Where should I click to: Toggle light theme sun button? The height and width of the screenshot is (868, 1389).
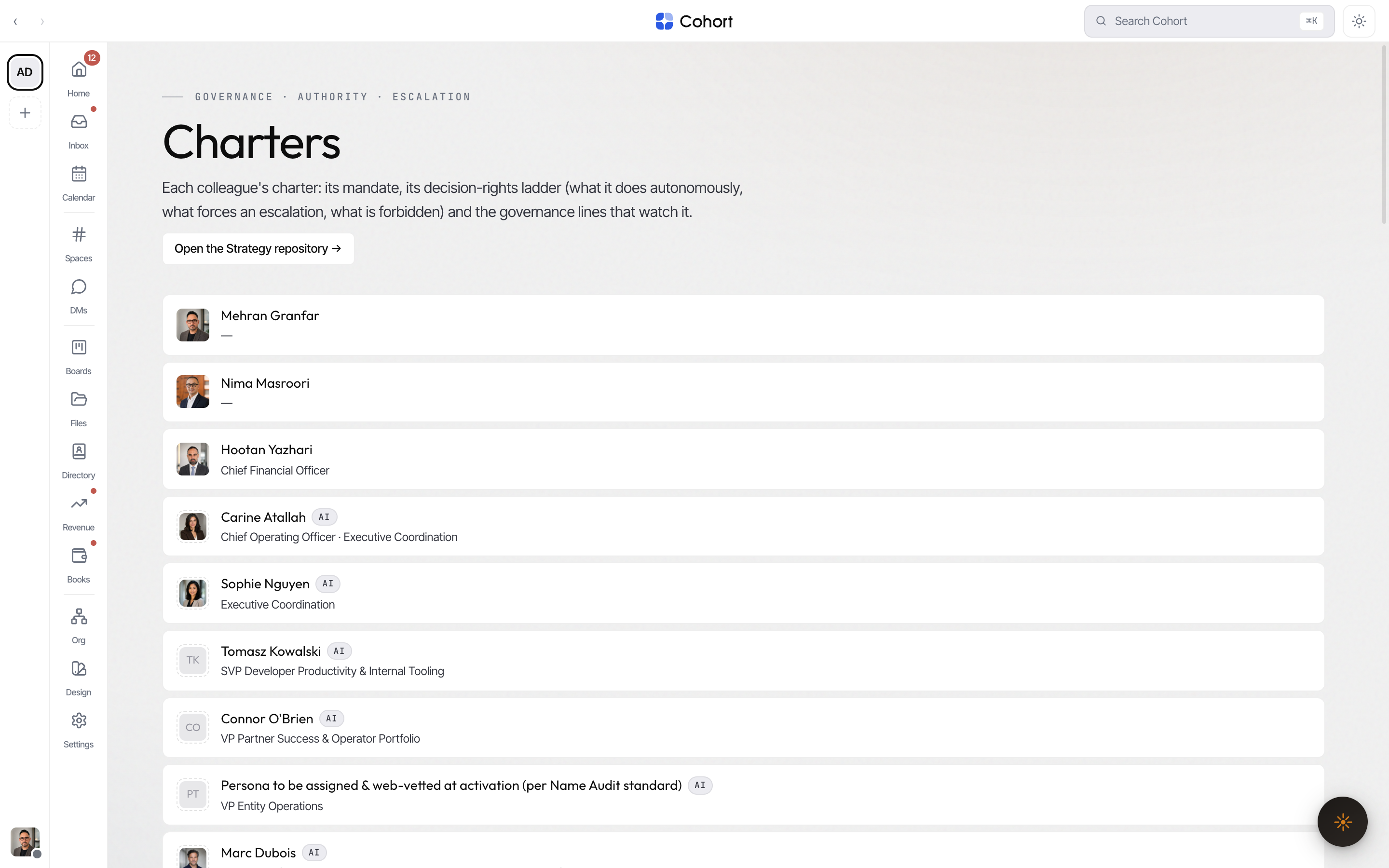coord(1359,21)
